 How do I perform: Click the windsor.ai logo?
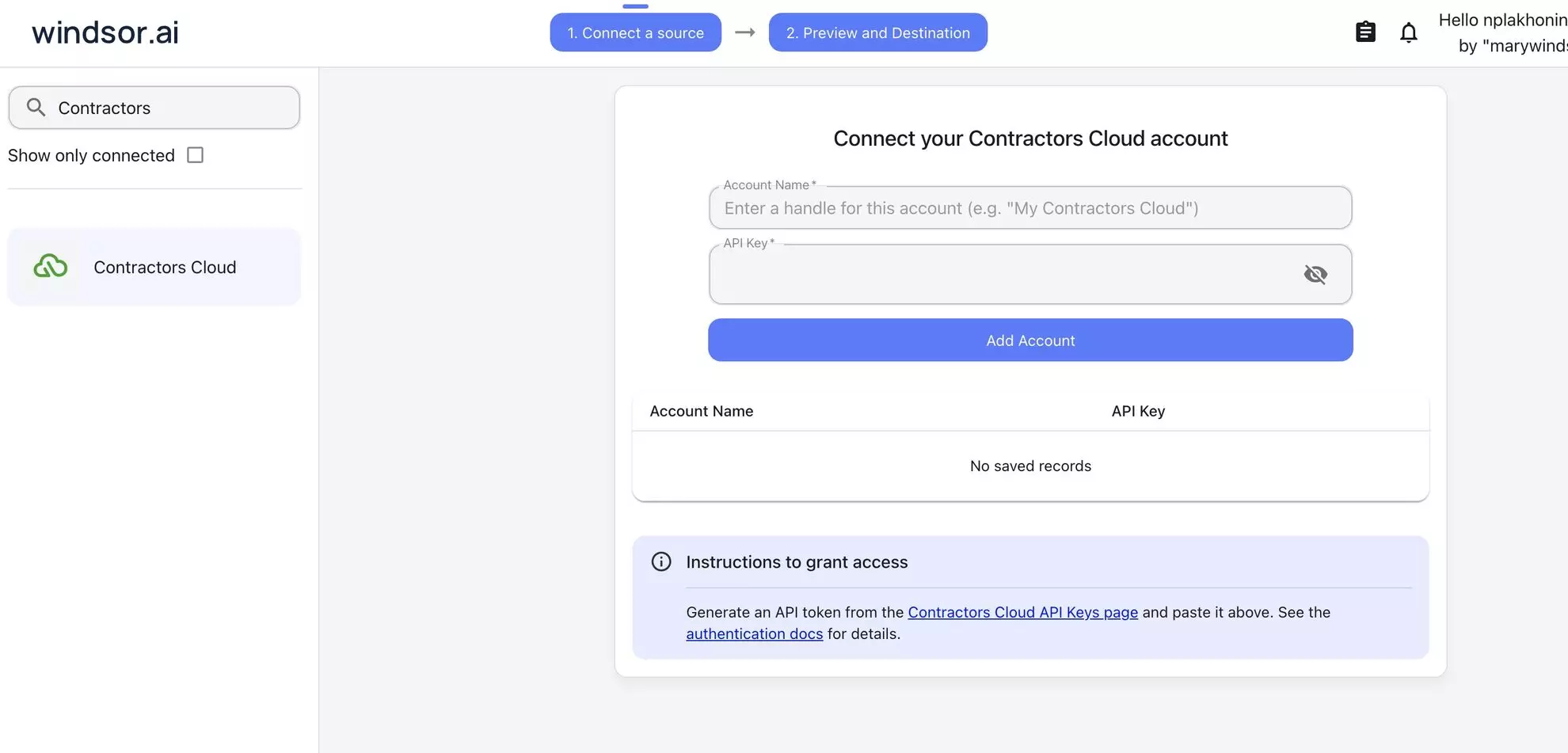tap(105, 32)
